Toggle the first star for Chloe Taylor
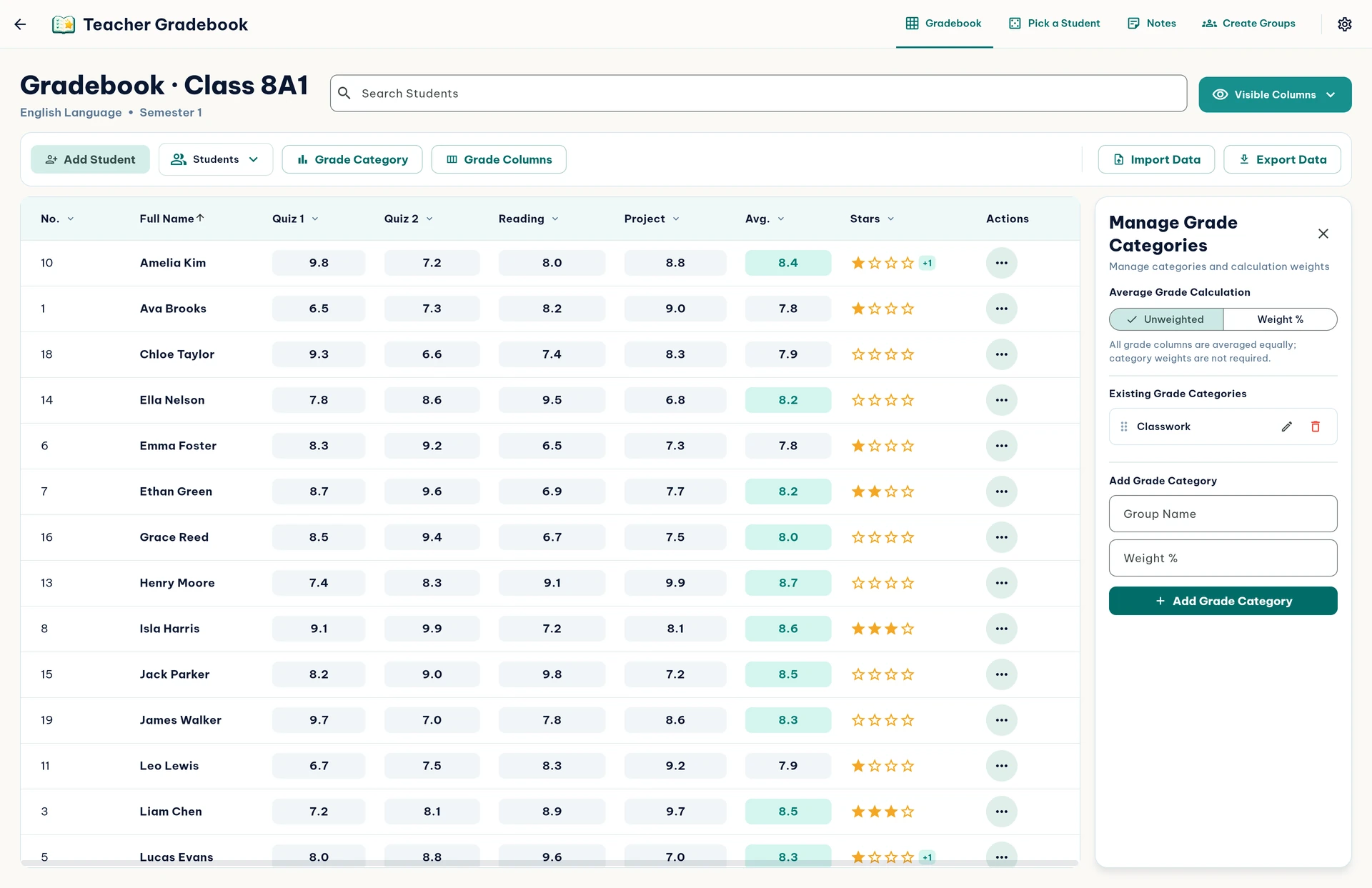 point(858,354)
